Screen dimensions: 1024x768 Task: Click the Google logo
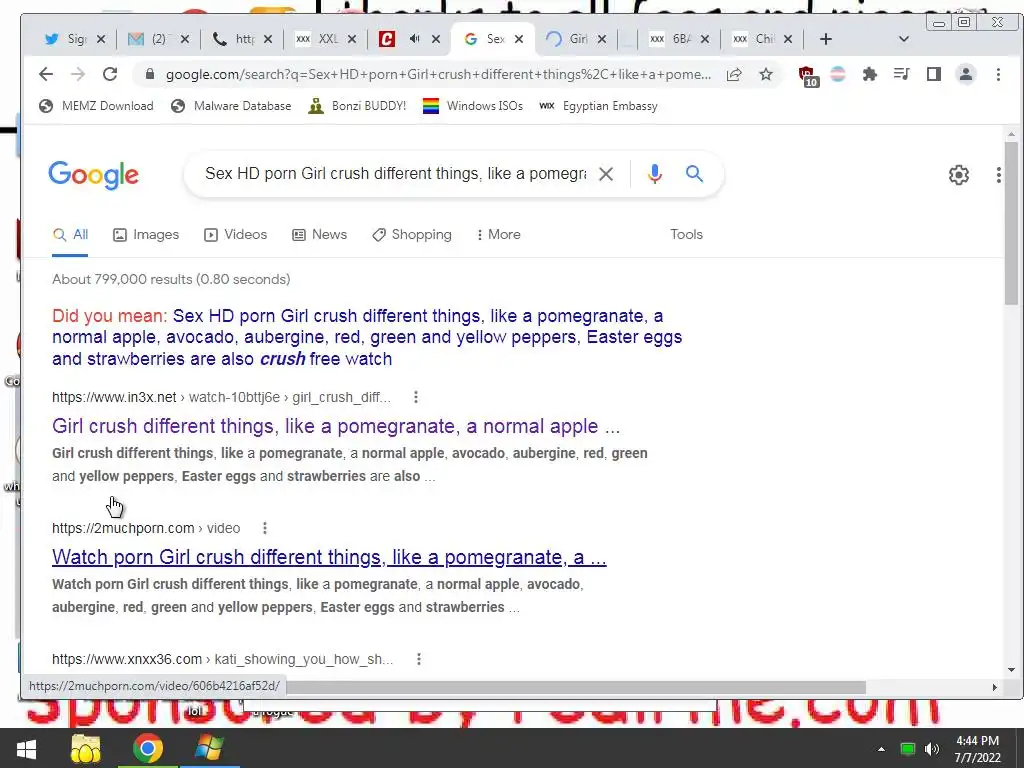tap(93, 175)
